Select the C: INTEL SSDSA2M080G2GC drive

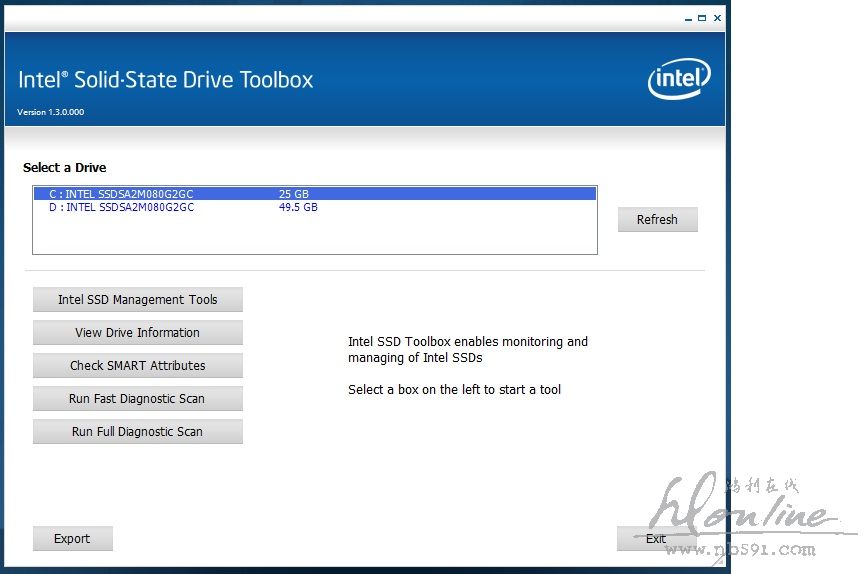[121, 194]
